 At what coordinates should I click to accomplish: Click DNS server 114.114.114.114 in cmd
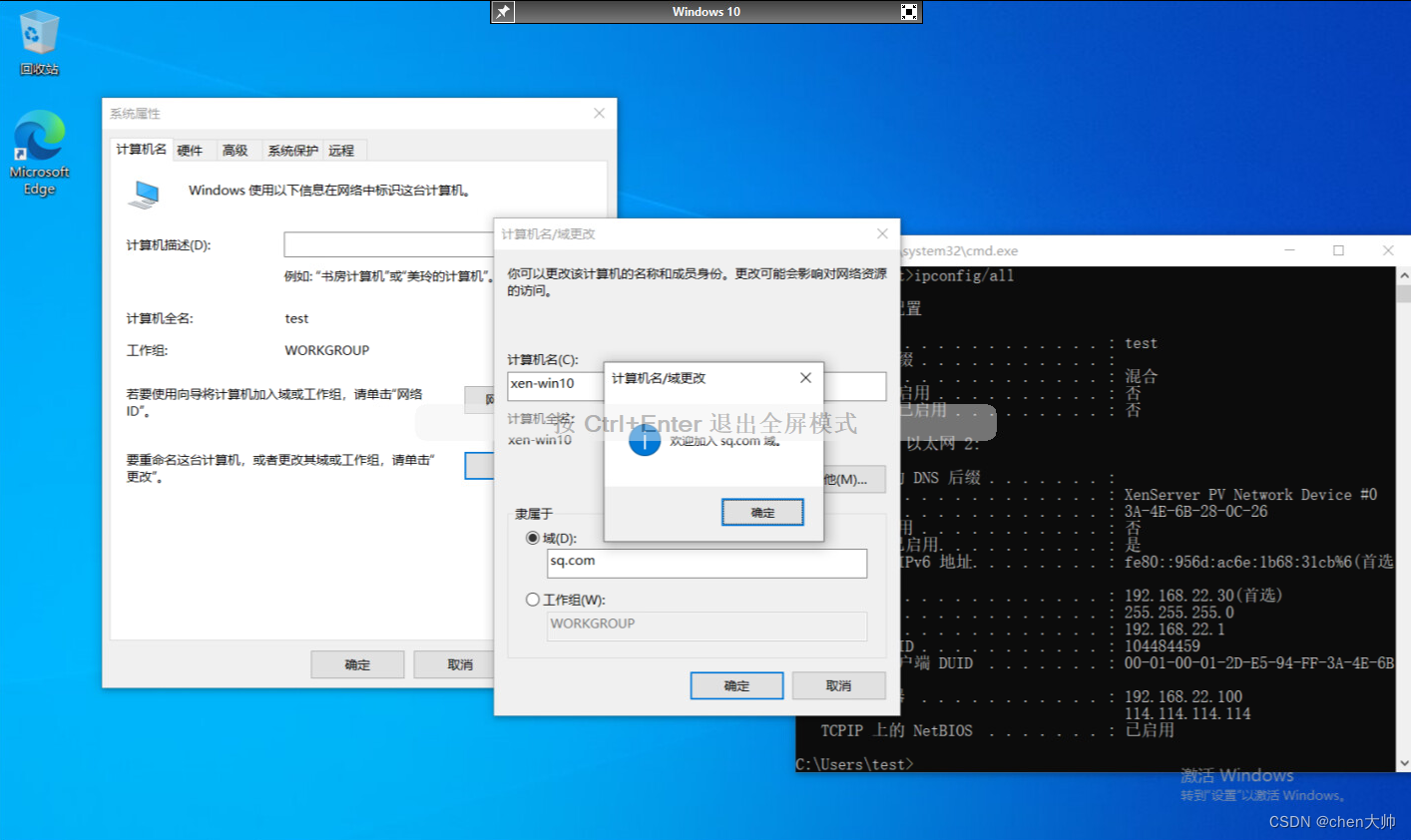coord(1187,713)
